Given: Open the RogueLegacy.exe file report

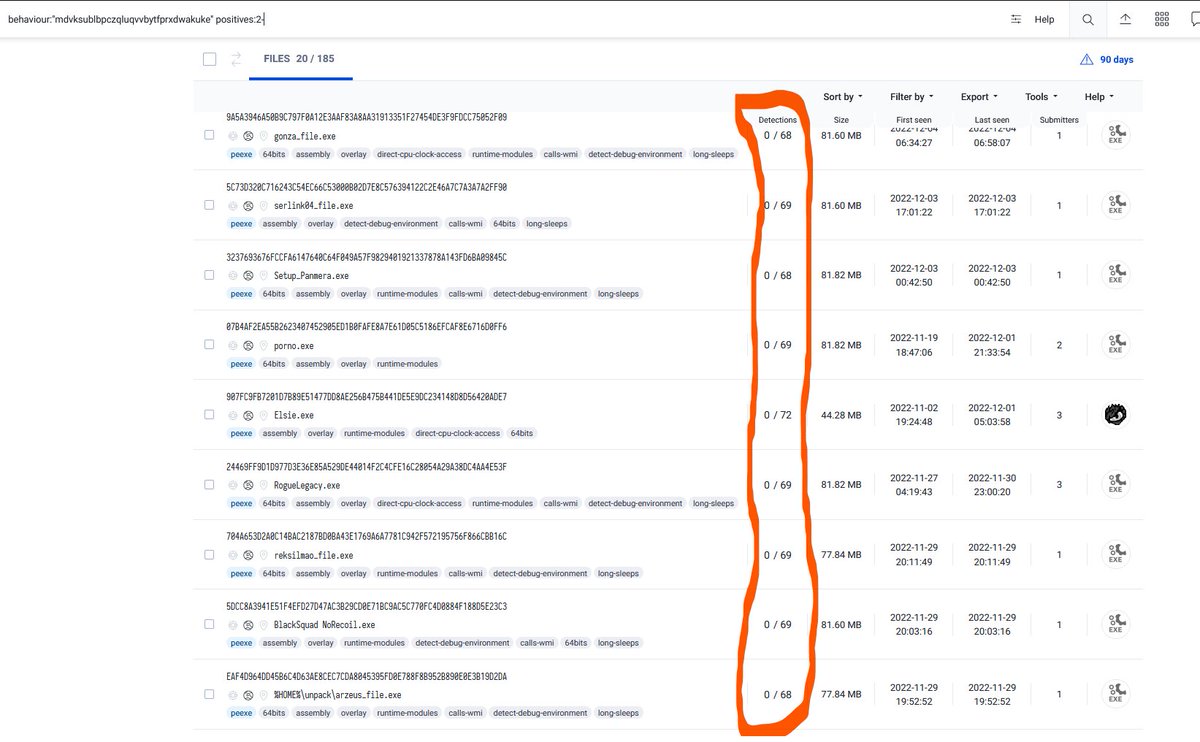Looking at the screenshot, I should [x=307, y=485].
